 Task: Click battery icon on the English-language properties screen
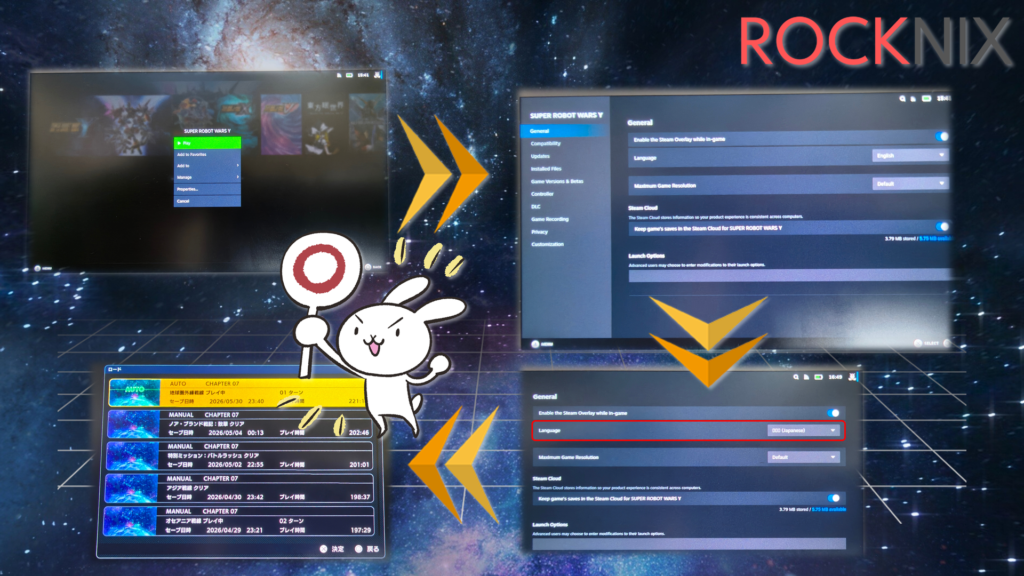click(x=926, y=99)
